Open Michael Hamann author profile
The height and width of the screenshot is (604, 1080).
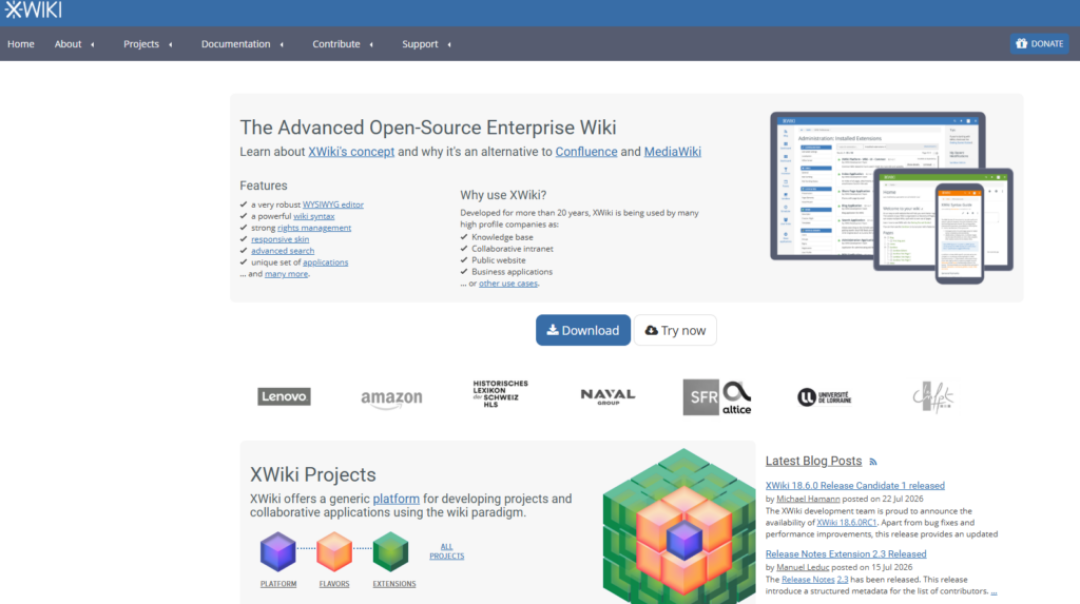pyautogui.click(x=808, y=499)
